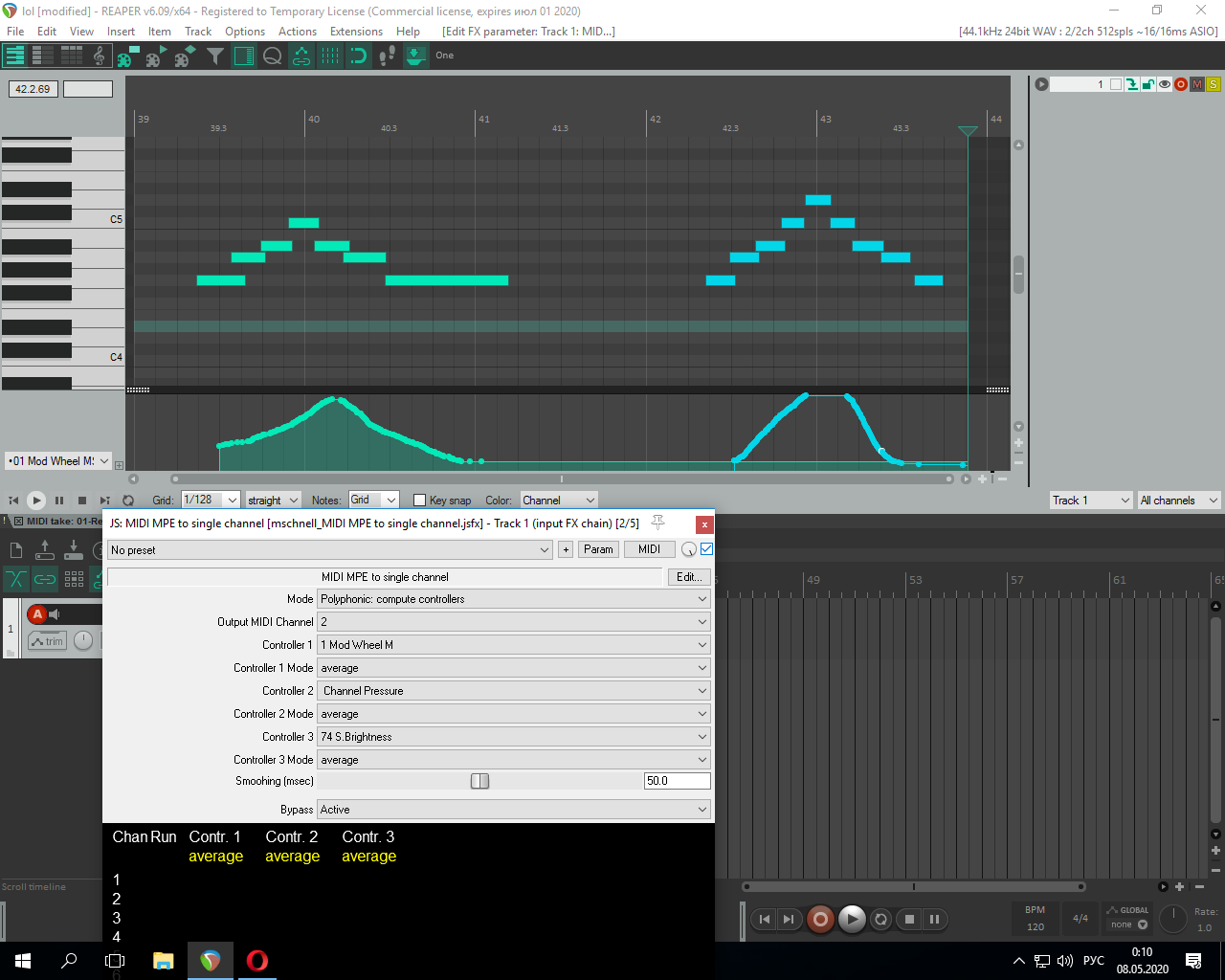Mute track 1 in MIDI editor list

(x=1197, y=84)
